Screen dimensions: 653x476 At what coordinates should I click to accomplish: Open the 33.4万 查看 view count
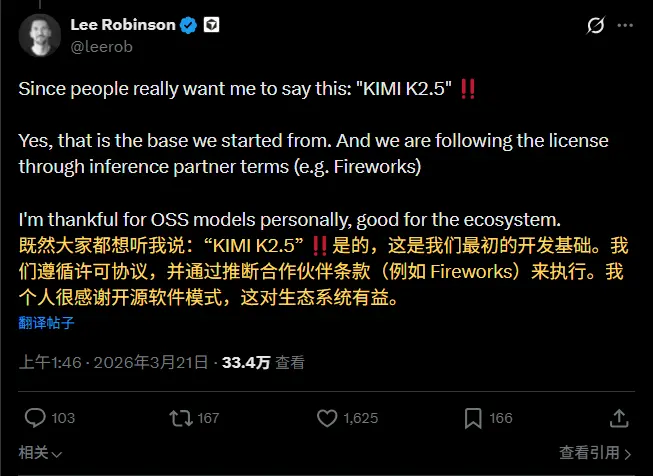pos(263,362)
